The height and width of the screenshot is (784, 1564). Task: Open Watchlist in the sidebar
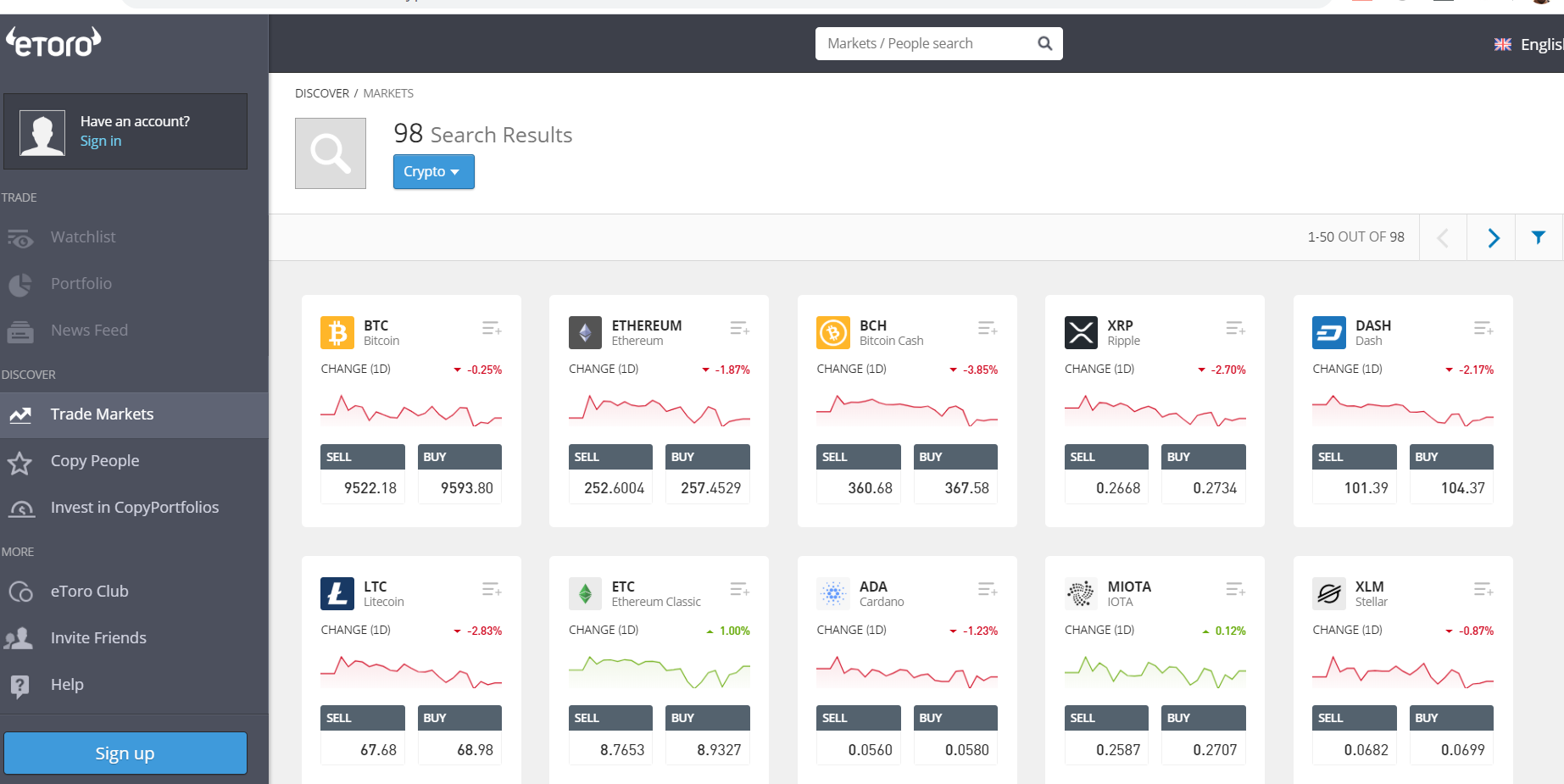[x=83, y=237]
